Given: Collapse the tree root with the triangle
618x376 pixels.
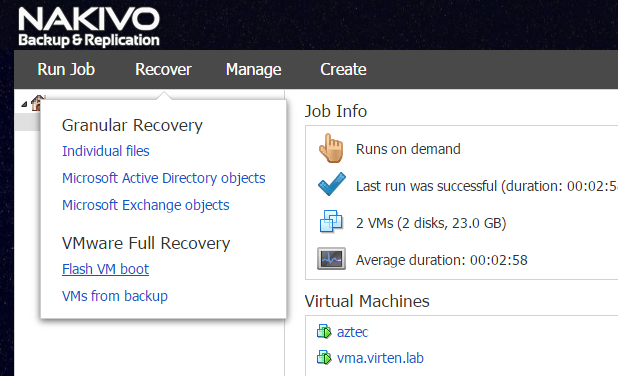Looking at the screenshot, I should [x=24, y=104].
